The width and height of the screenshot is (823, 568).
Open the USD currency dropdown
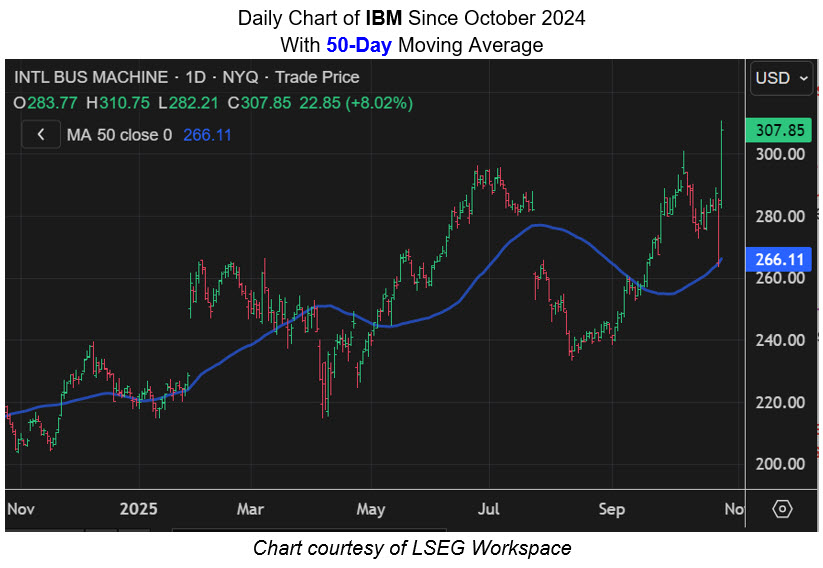(782, 78)
